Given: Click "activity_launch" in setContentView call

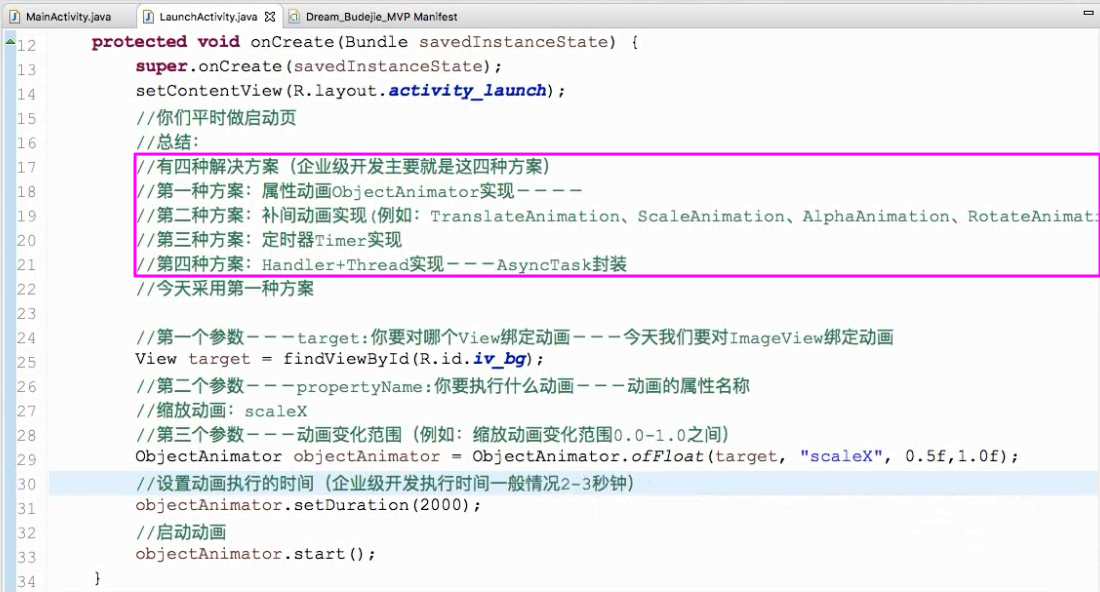Looking at the screenshot, I should [467, 90].
